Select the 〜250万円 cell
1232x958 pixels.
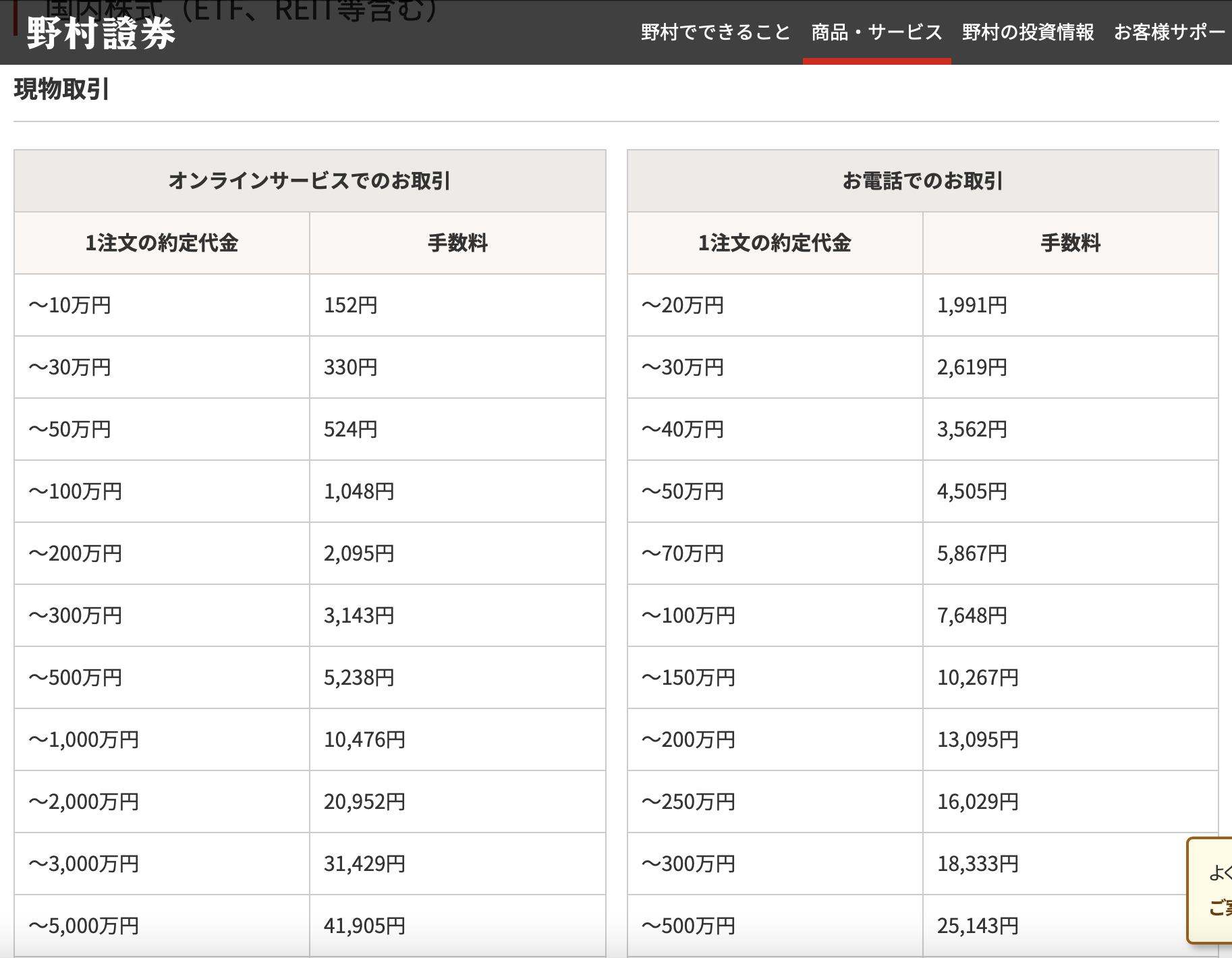pyautogui.click(x=775, y=801)
